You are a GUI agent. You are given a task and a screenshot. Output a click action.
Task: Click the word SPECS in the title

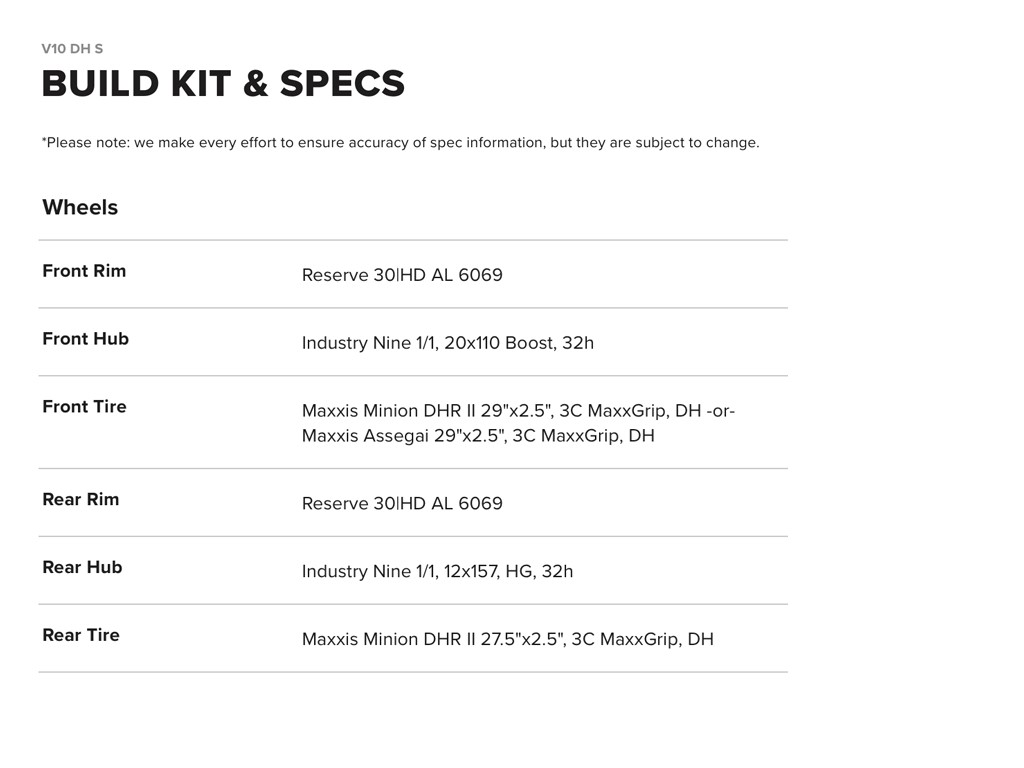342,84
